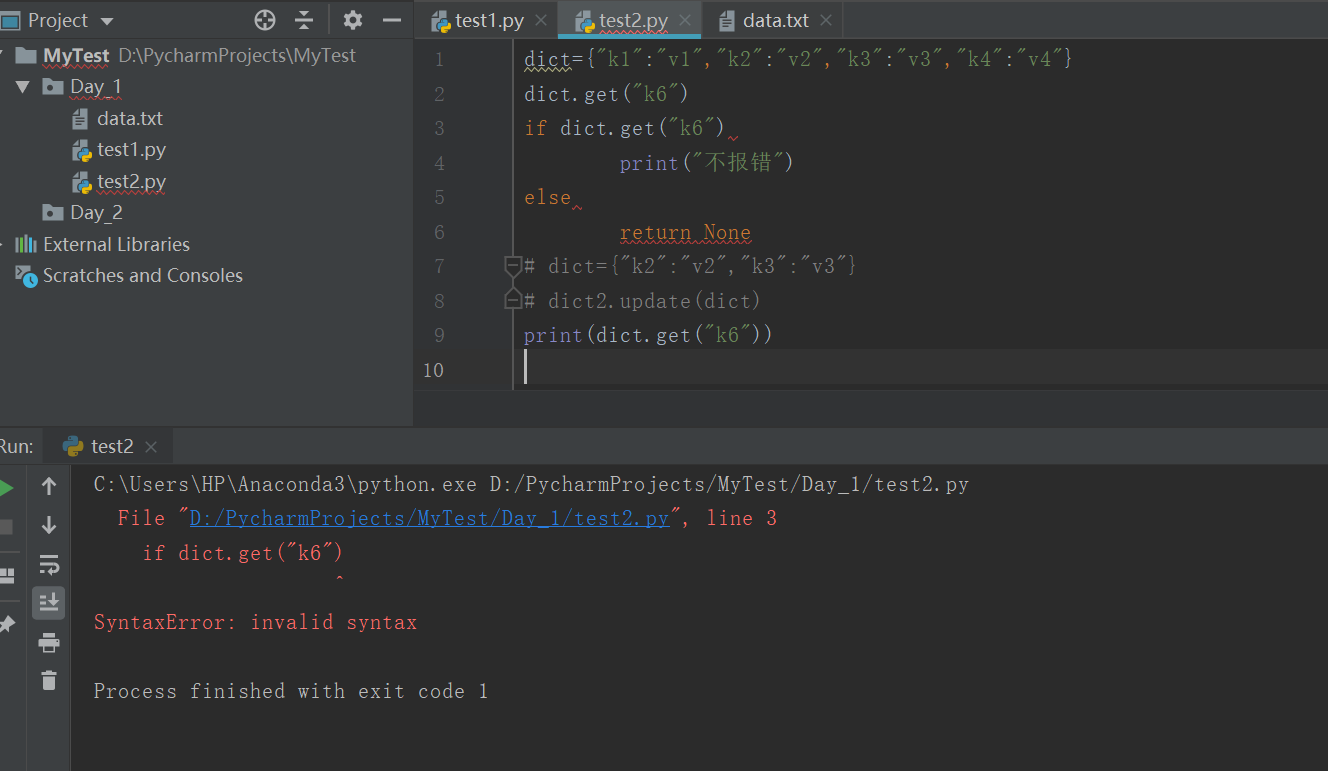The height and width of the screenshot is (771, 1328).
Task: Select test2.py in the Project tree
Action: click(132, 182)
